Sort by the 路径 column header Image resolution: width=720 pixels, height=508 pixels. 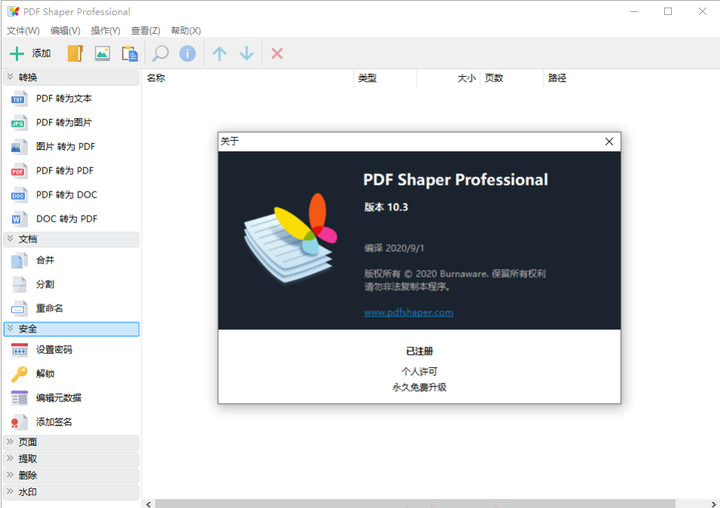click(632, 78)
